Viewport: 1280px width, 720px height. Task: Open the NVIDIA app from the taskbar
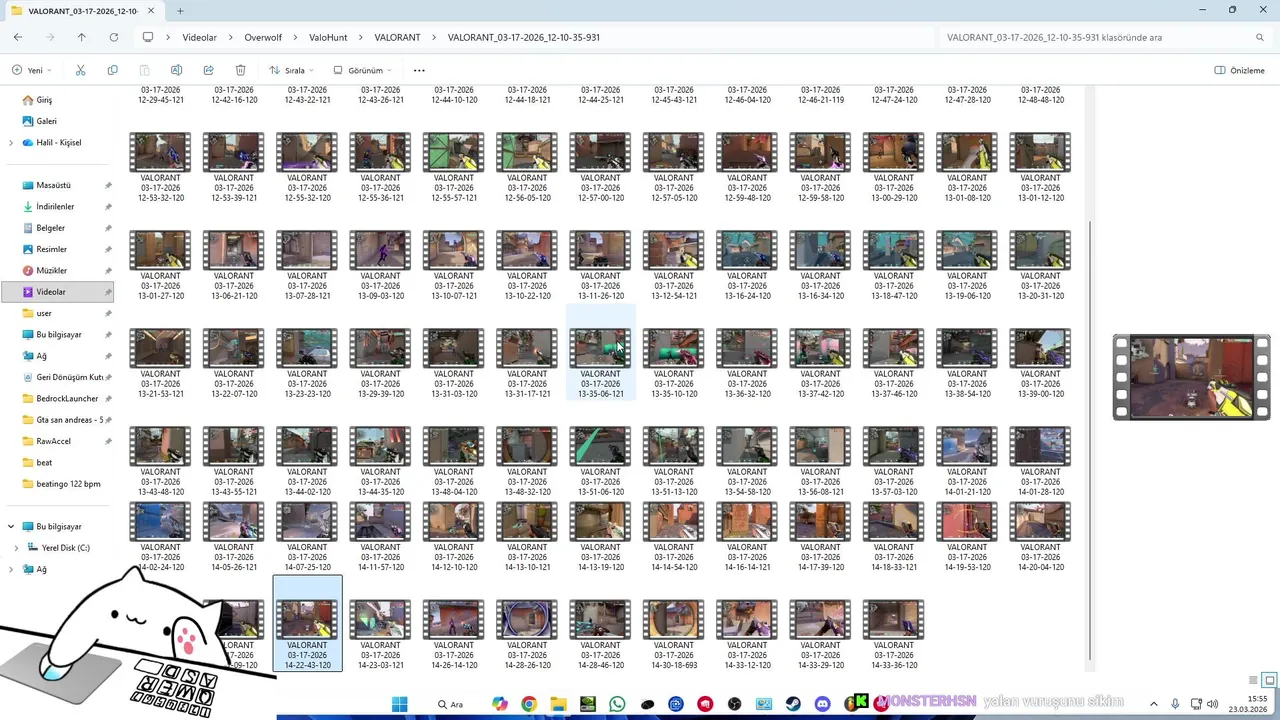588,704
